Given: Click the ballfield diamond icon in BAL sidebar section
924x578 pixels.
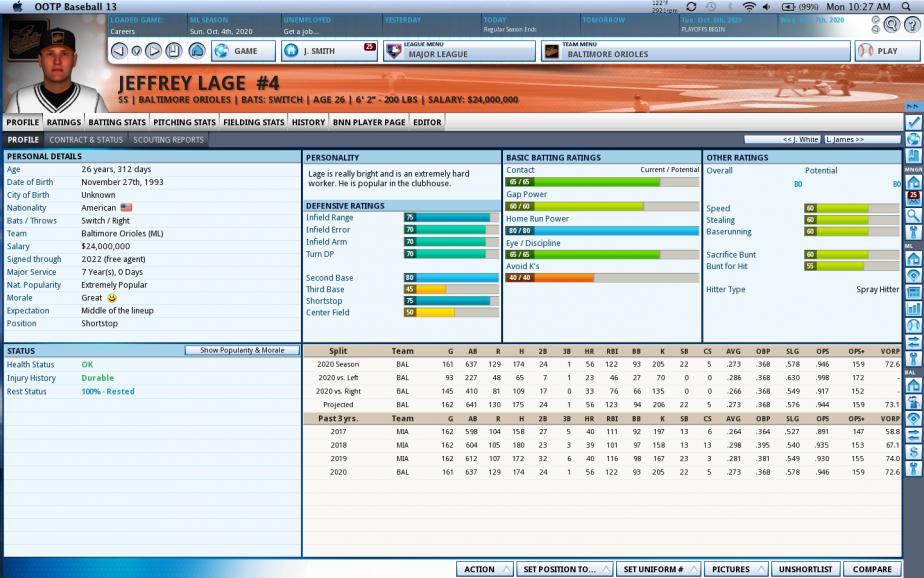Looking at the screenshot, I should (x=913, y=418).
